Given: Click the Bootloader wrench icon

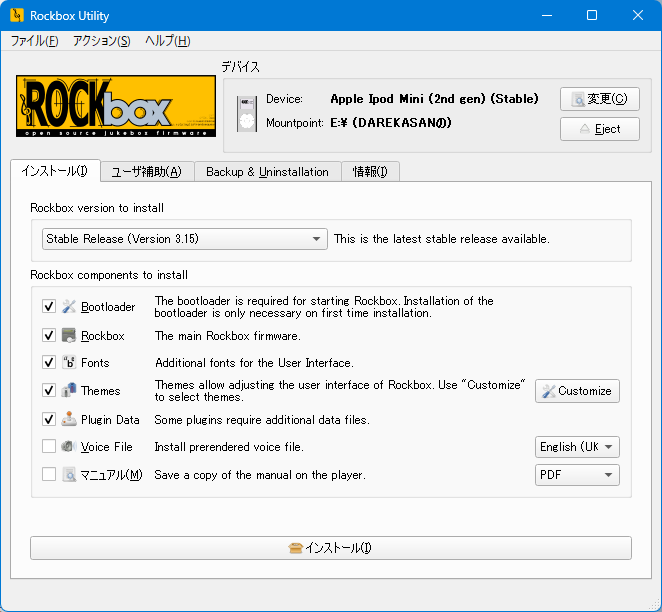Looking at the screenshot, I should click(69, 306).
